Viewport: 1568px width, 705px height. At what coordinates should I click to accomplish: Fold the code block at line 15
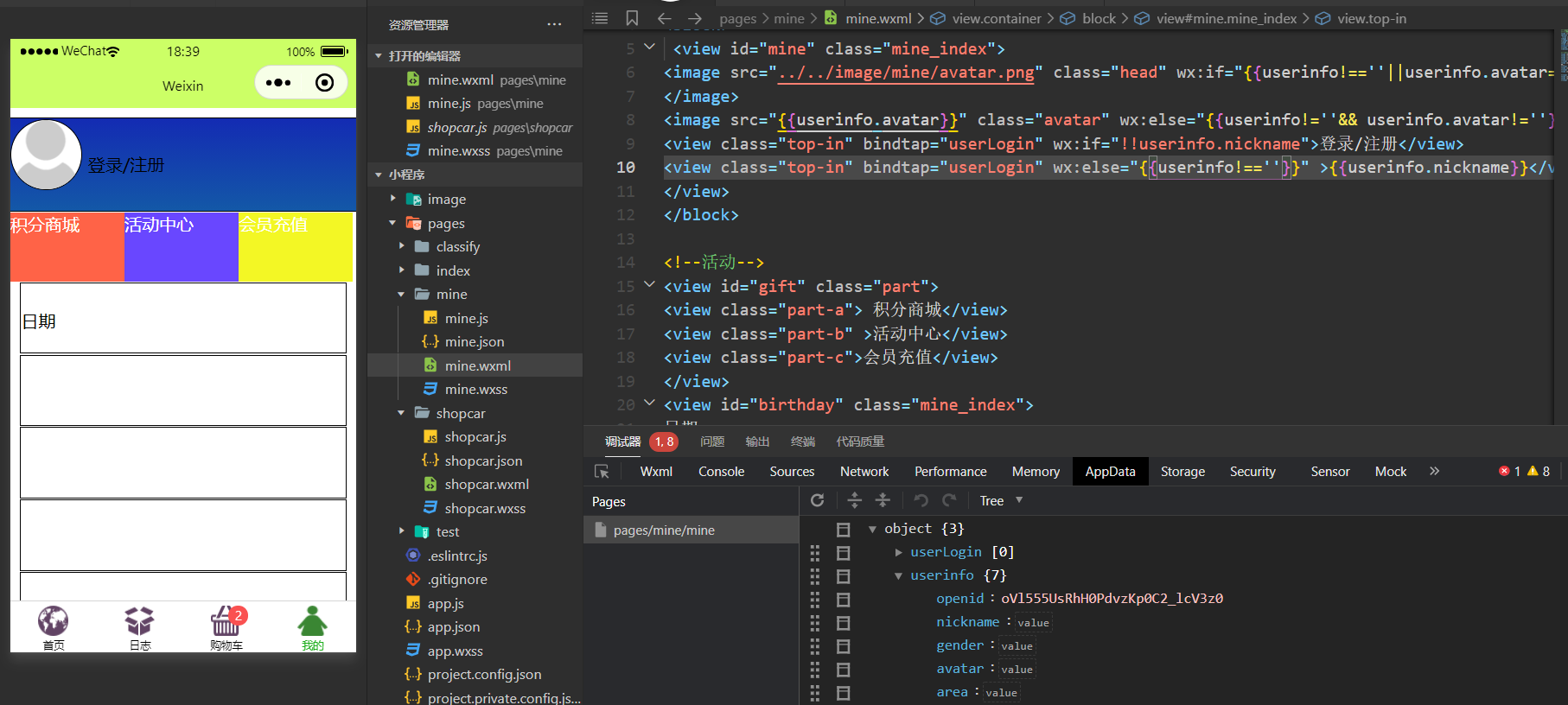tap(649, 285)
